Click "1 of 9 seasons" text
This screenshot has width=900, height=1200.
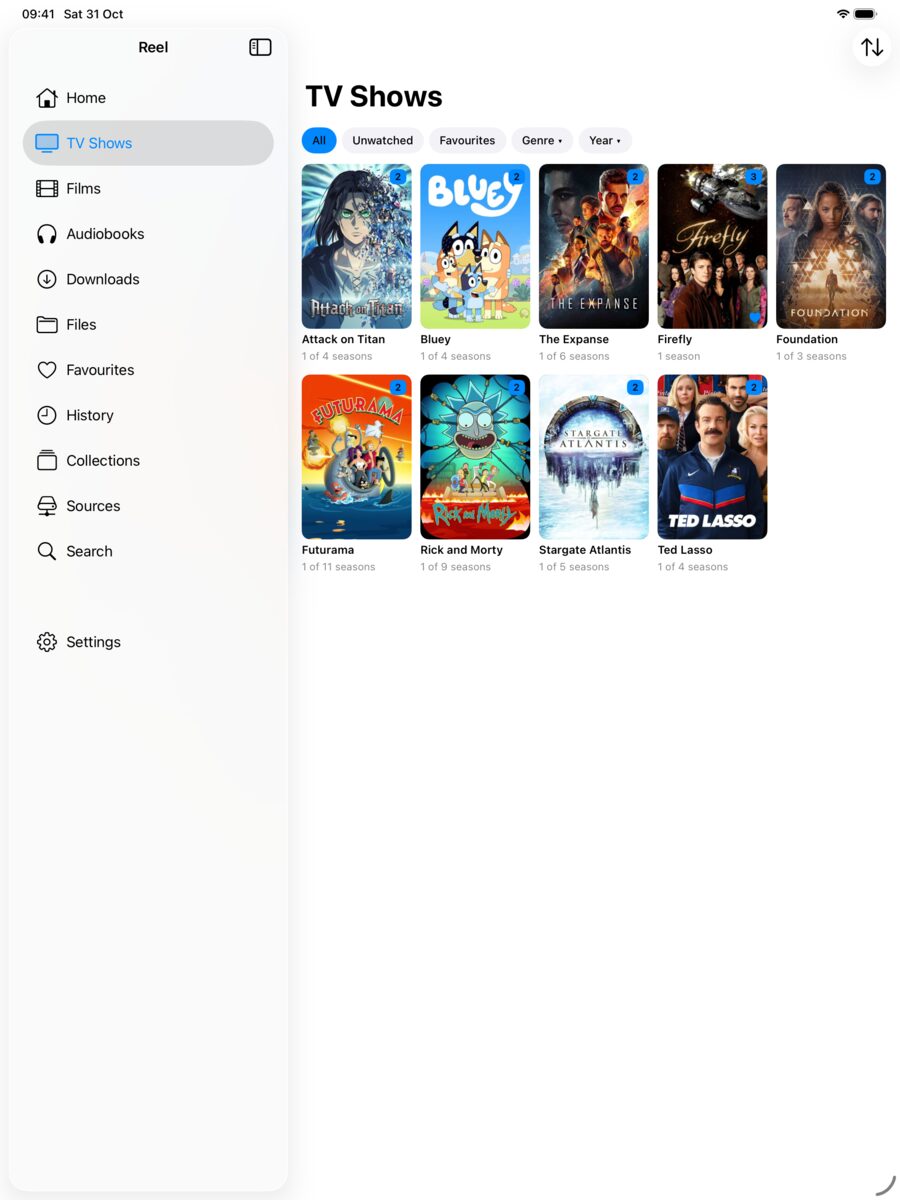[455, 567]
